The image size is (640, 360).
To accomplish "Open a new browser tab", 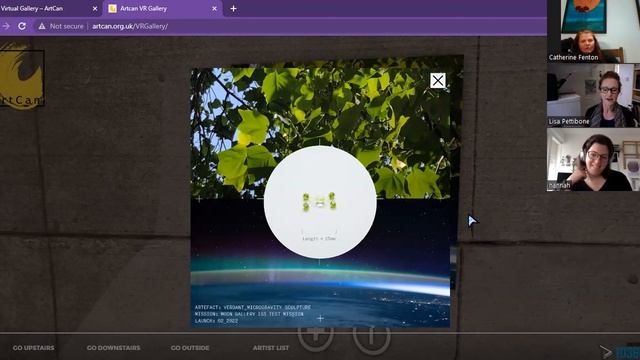I will (x=233, y=8).
